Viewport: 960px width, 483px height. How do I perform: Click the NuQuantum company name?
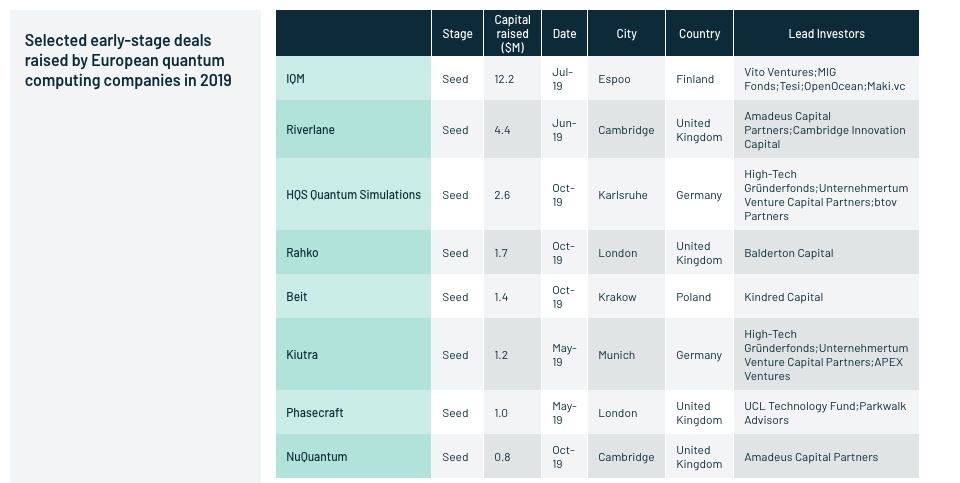point(317,457)
